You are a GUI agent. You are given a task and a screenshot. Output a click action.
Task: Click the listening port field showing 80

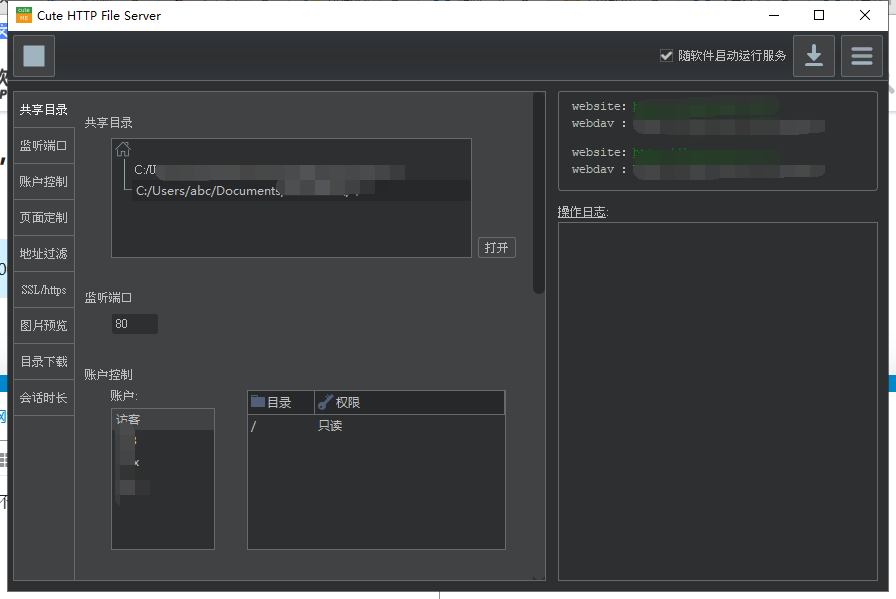135,324
